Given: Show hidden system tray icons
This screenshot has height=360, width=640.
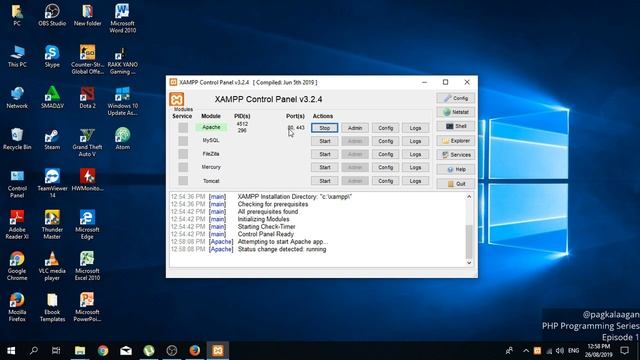Looking at the screenshot, I should click(526, 351).
